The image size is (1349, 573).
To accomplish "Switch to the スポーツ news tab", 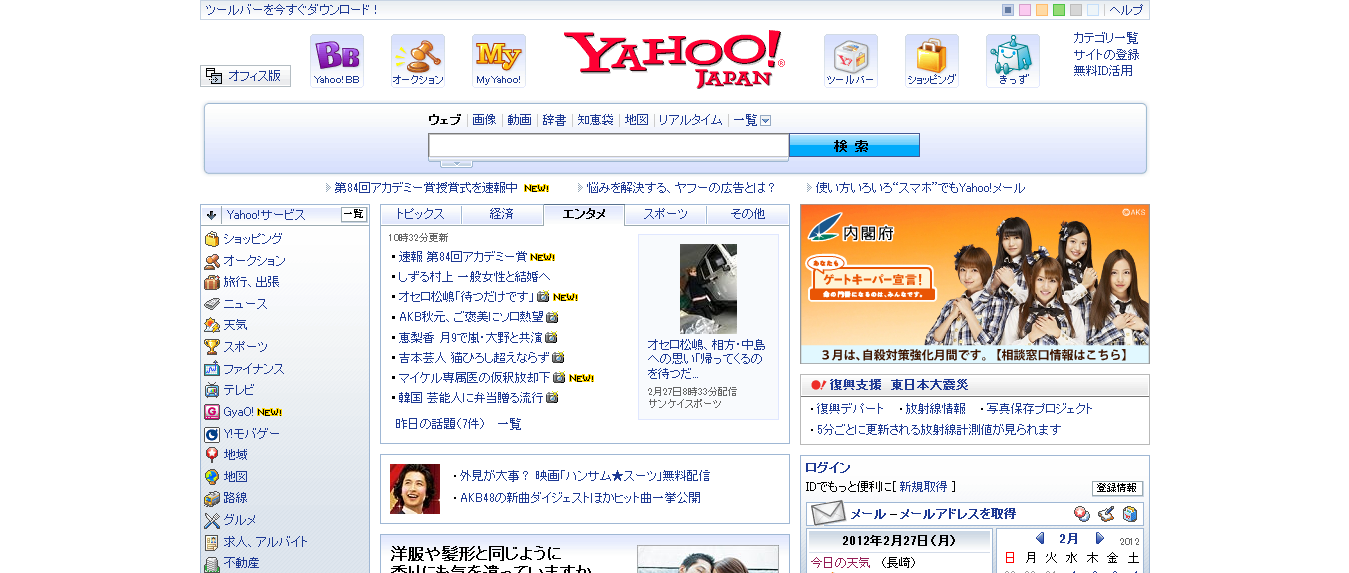I will click(x=666, y=214).
